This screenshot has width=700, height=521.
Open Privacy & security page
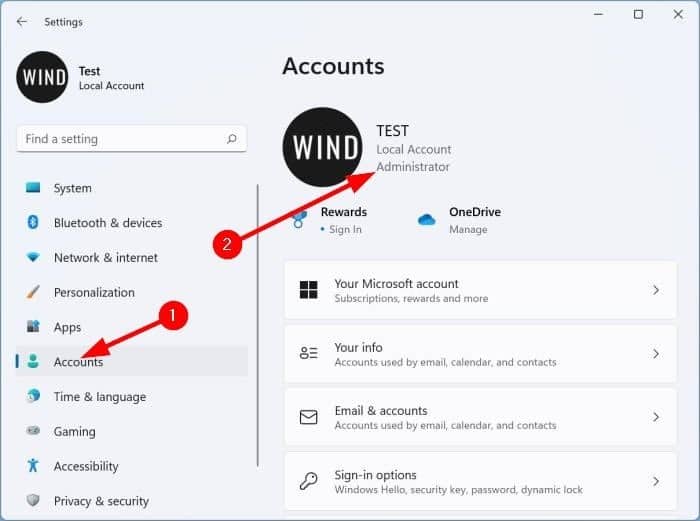coord(132,501)
